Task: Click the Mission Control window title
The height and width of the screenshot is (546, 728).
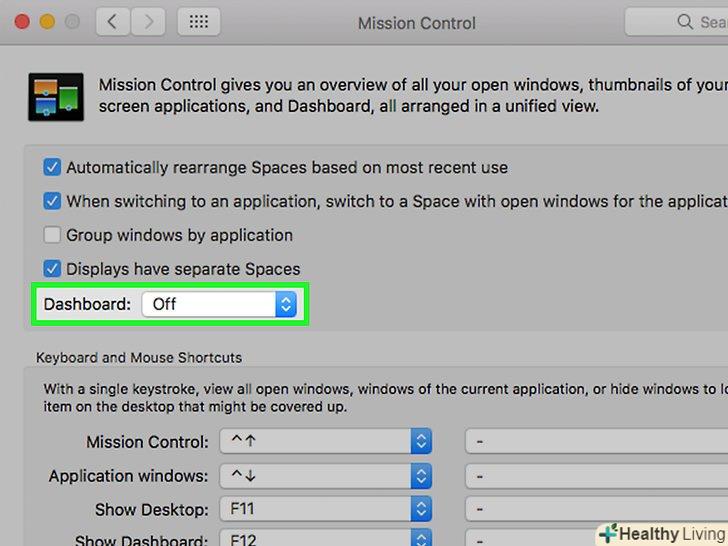Action: click(x=416, y=23)
